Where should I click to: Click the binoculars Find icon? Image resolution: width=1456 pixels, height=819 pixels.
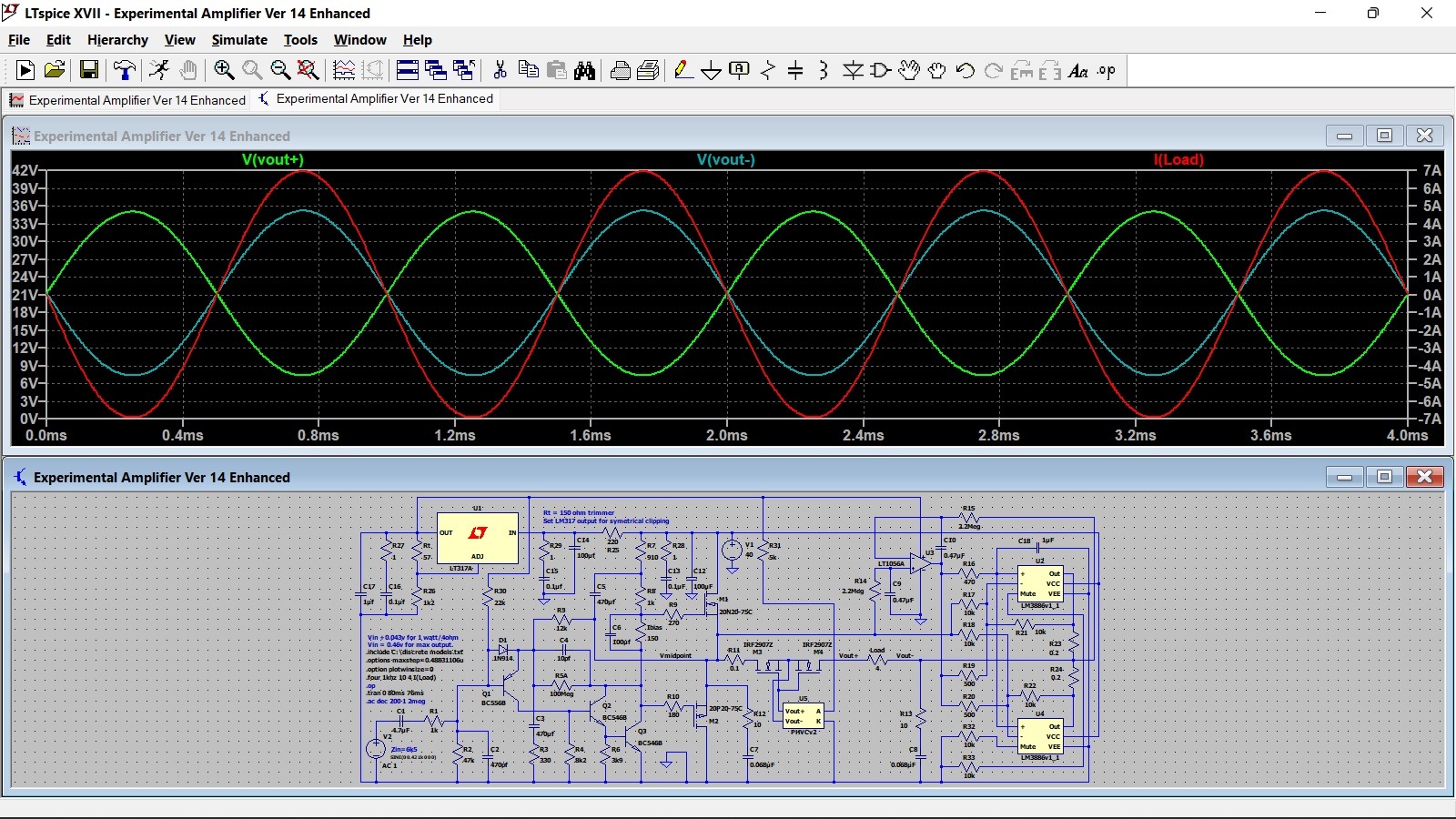[x=584, y=70]
